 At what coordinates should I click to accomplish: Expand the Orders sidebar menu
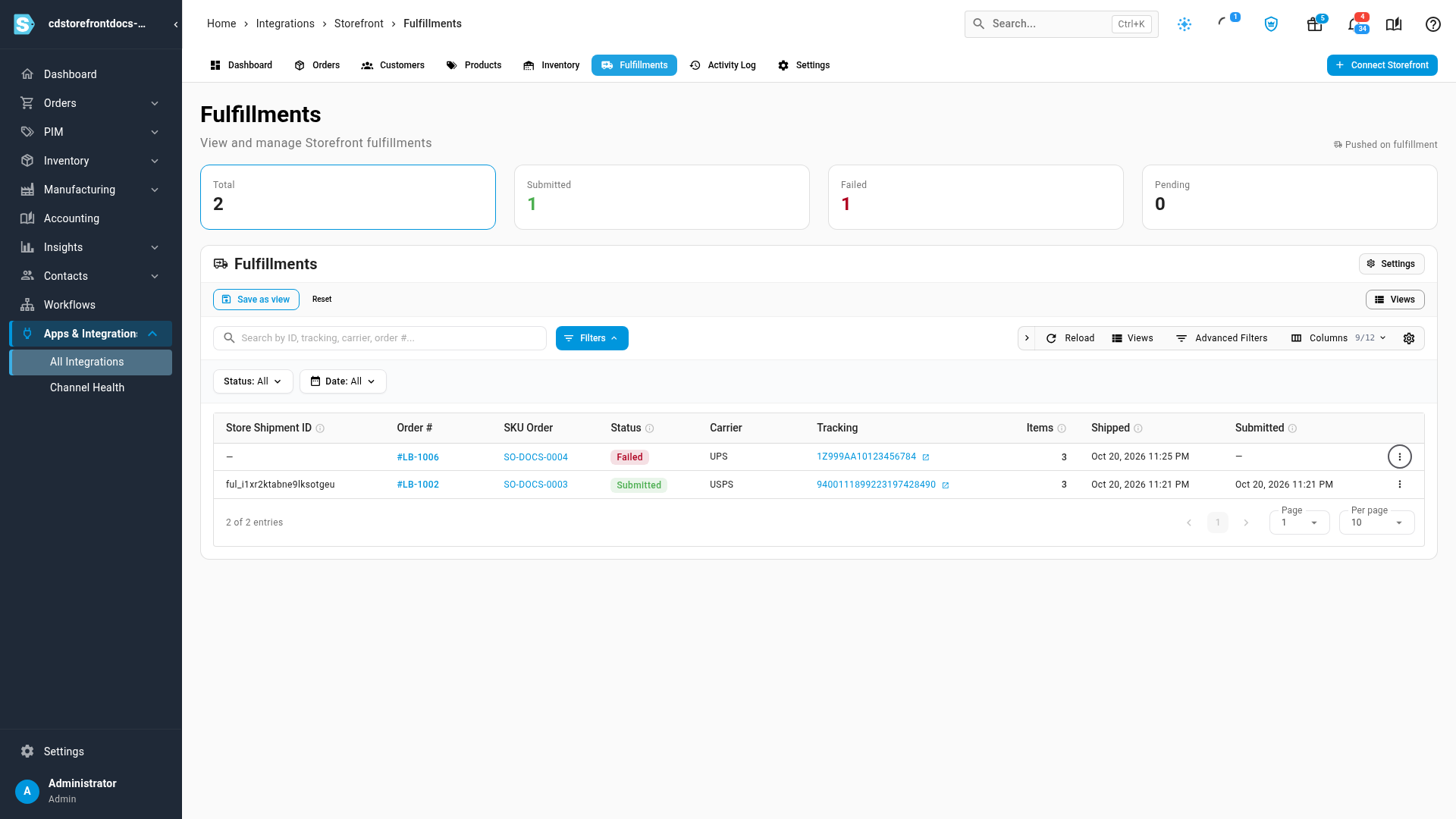91,103
